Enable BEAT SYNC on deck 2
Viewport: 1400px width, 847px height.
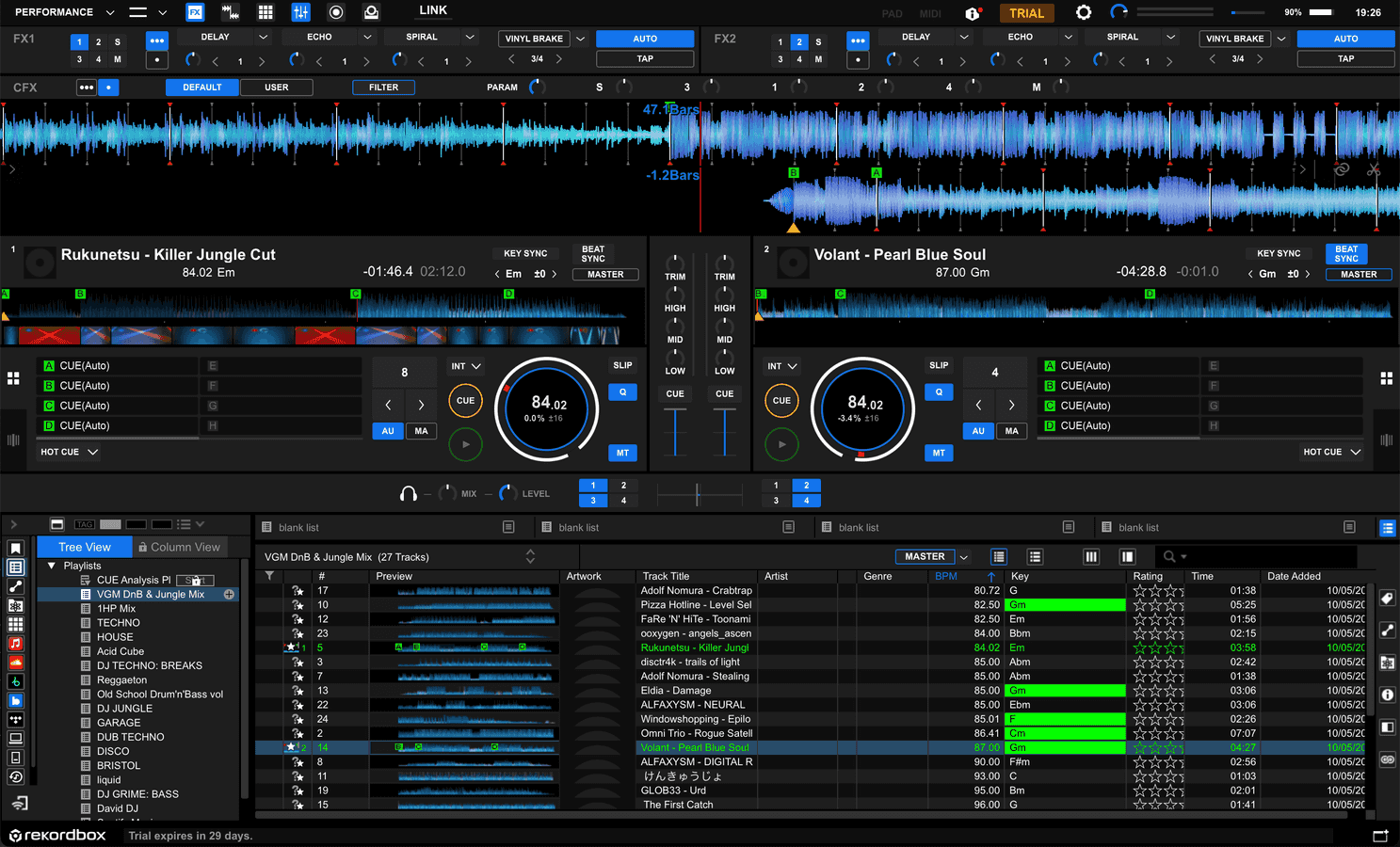coord(1345,254)
